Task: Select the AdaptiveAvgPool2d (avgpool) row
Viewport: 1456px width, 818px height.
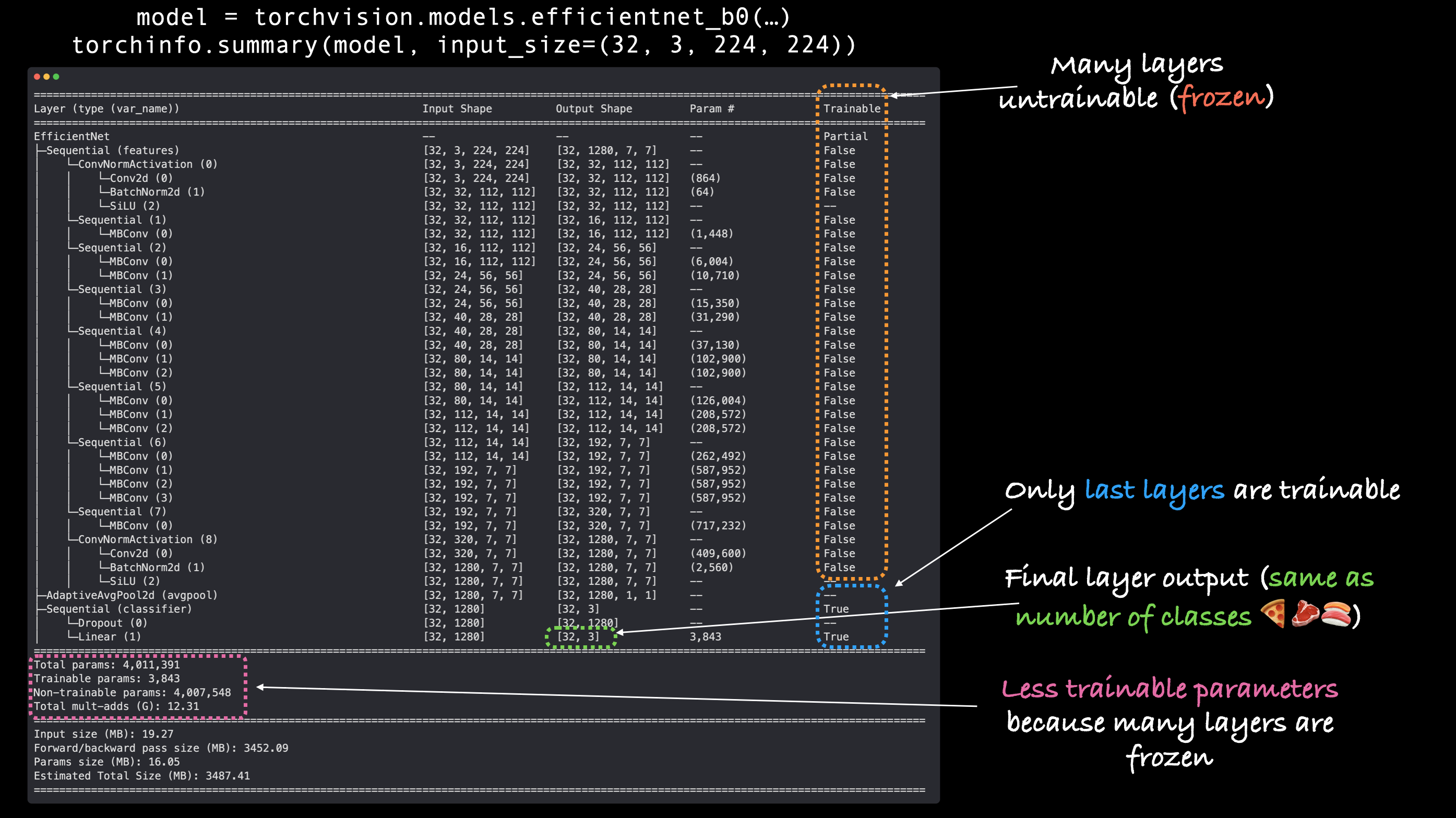Action: tap(131, 595)
